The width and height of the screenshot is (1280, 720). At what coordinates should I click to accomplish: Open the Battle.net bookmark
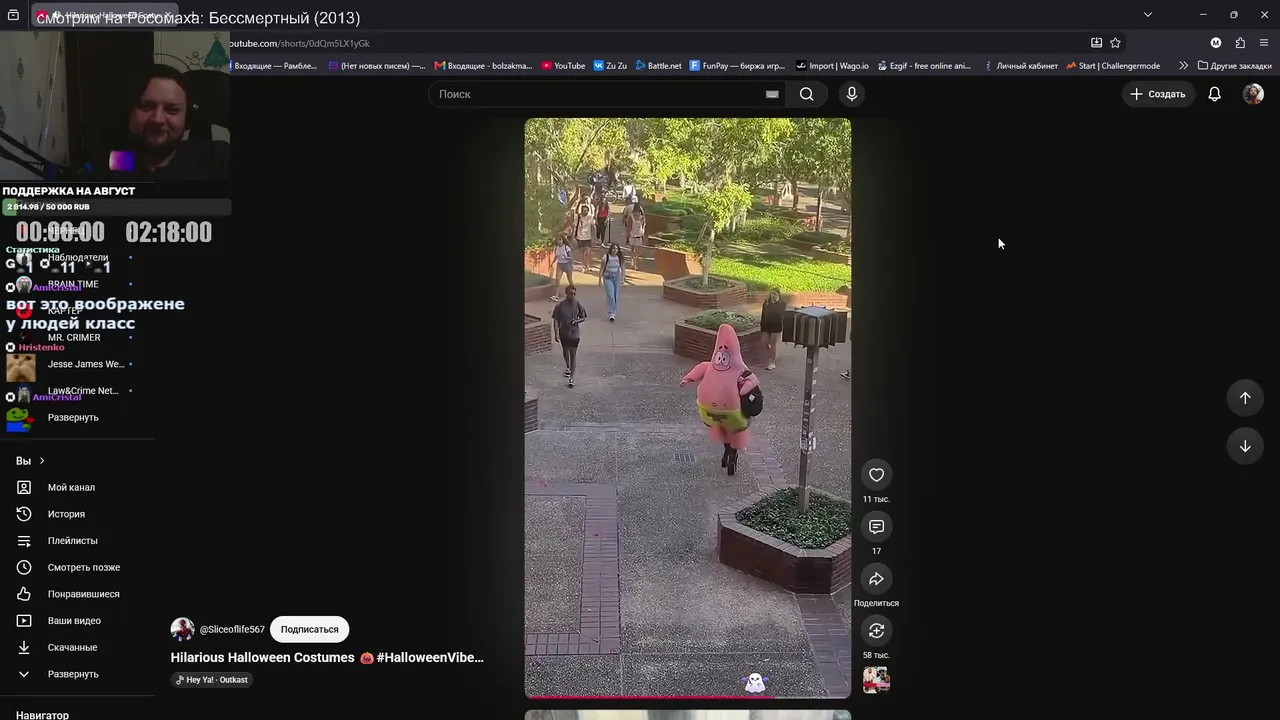point(658,66)
